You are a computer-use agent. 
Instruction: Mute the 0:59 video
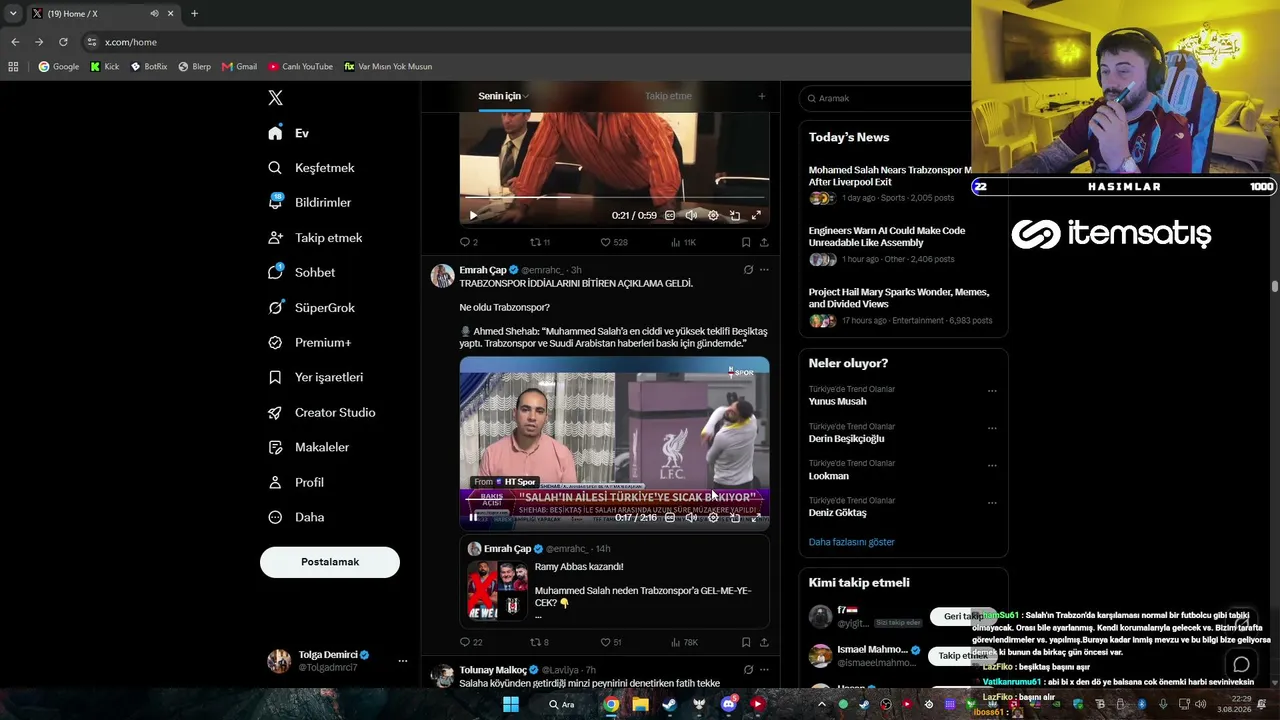[691, 215]
